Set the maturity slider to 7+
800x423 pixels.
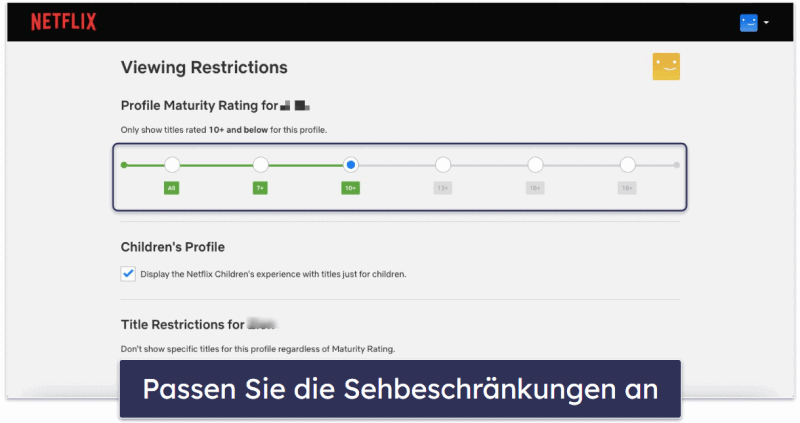(261, 165)
